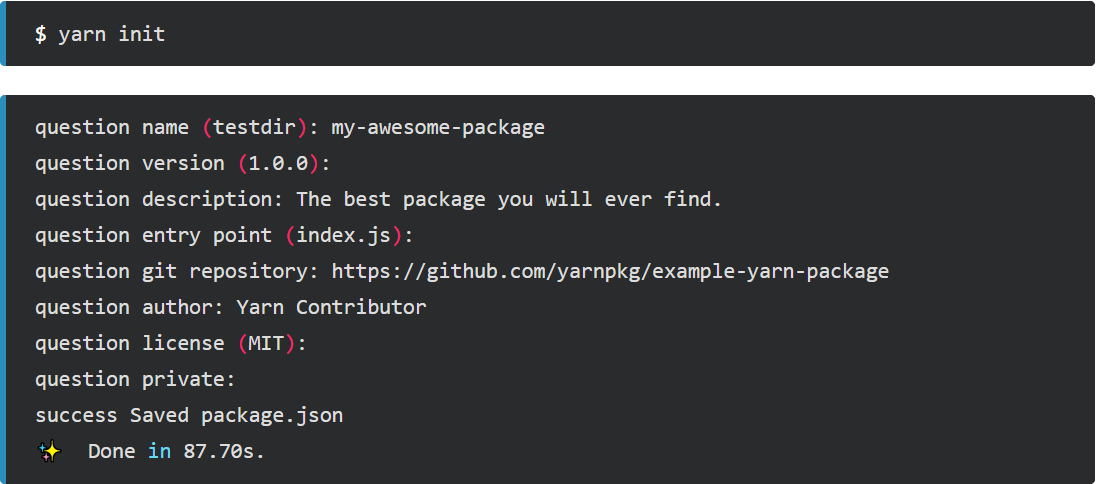Open the github.com/yarnpkg repository URL
Image resolution: width=1096 pixels, height=484 pixels.
[610, 271]
